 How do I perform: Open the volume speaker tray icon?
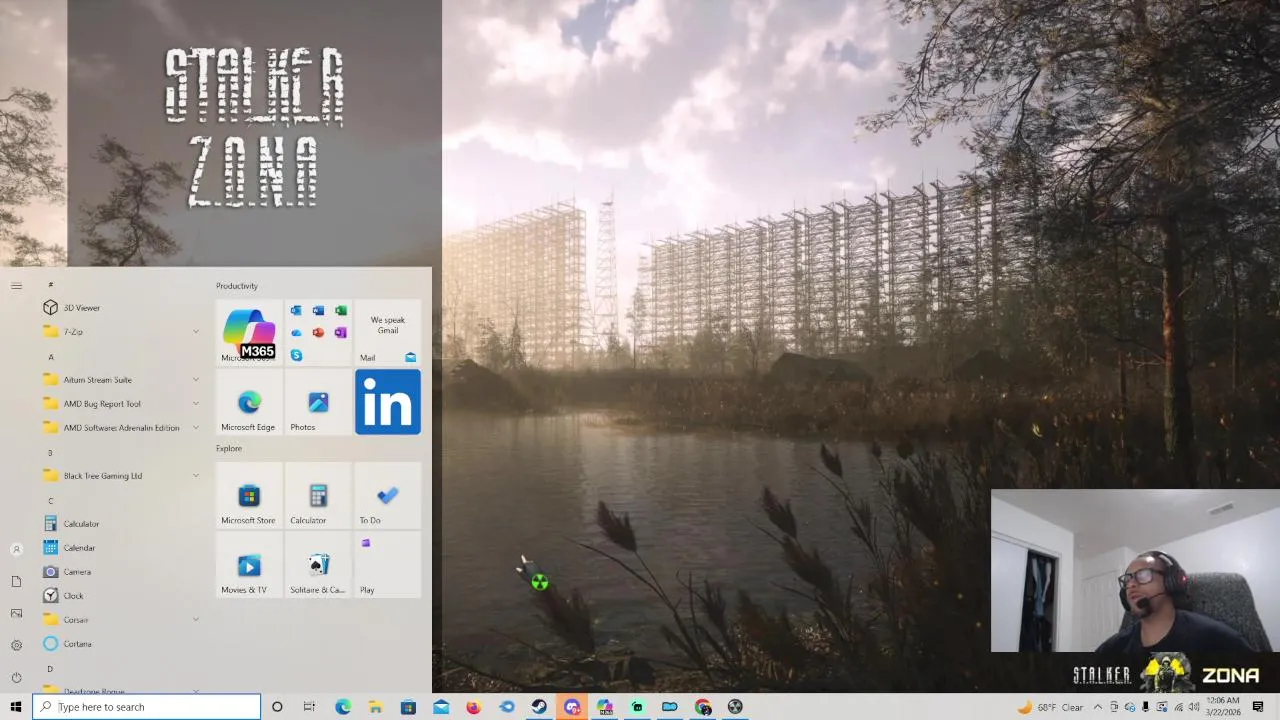tap(1194, 707)
